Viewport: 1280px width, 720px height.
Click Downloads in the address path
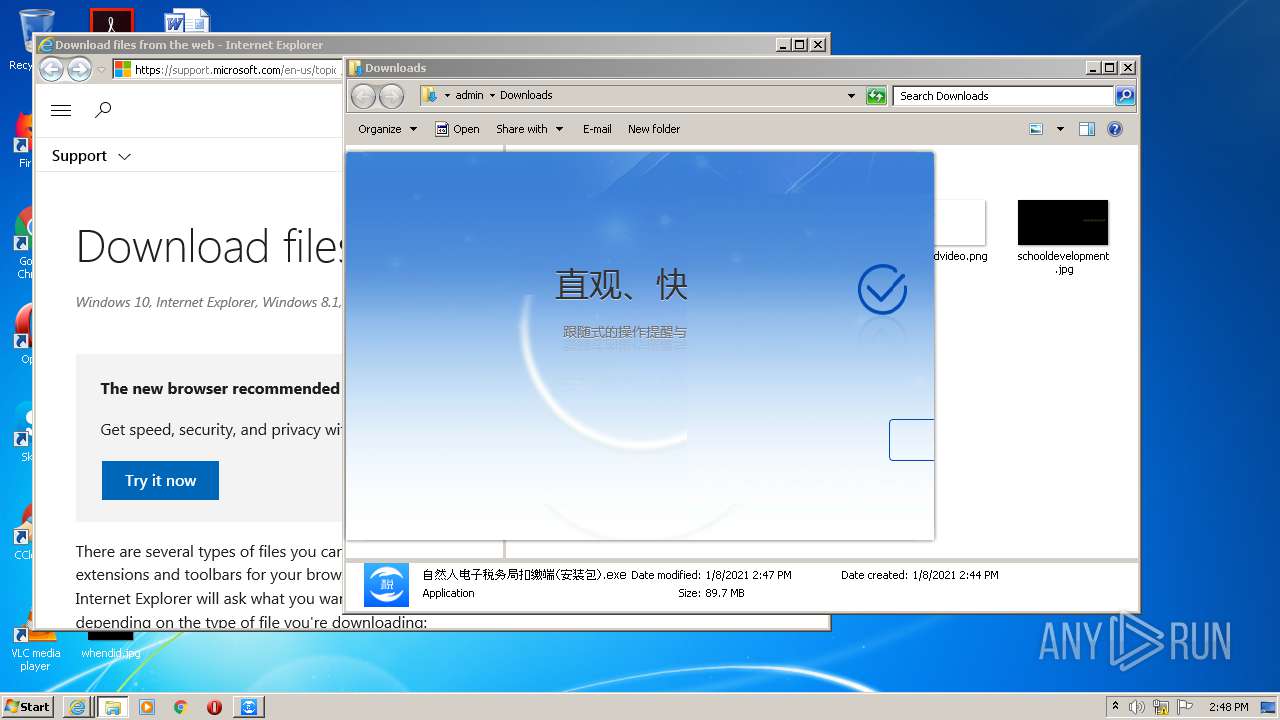click(526, 95)
